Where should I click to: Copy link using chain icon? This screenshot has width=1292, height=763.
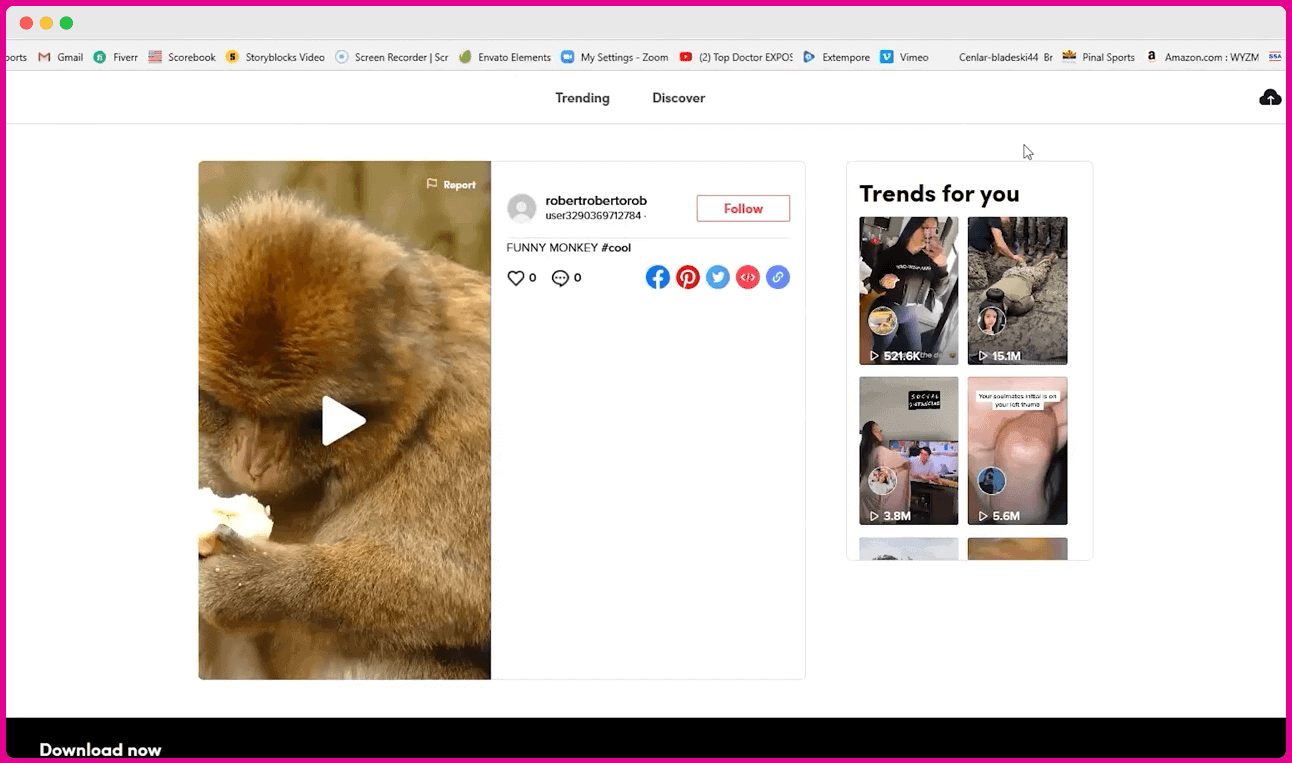click(777, 277)
